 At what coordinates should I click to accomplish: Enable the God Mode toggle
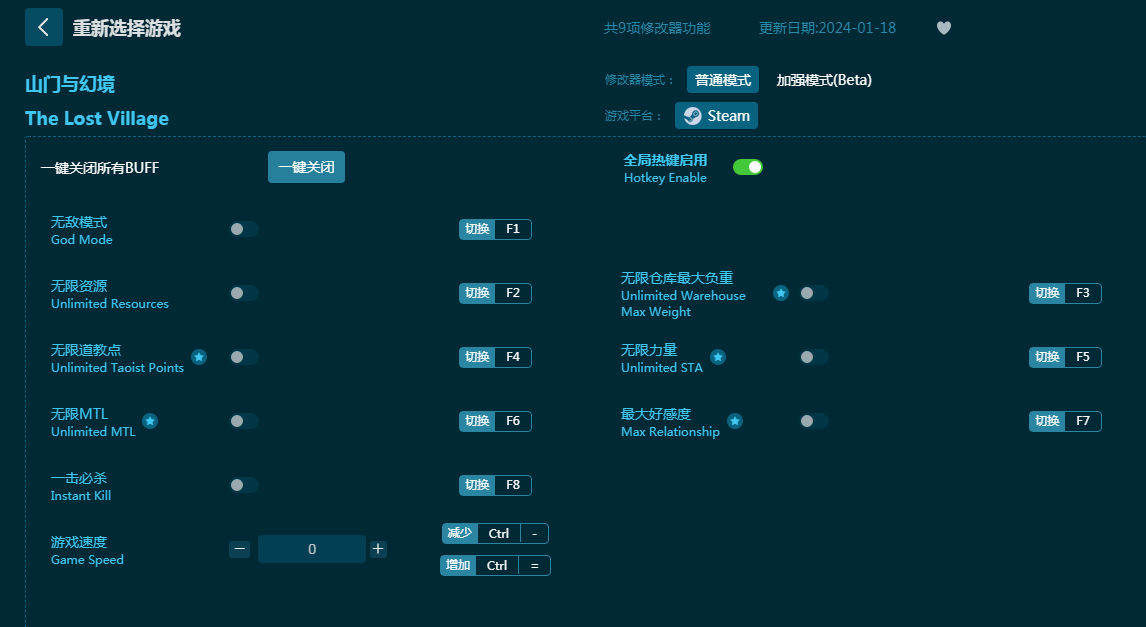point(243,229)
